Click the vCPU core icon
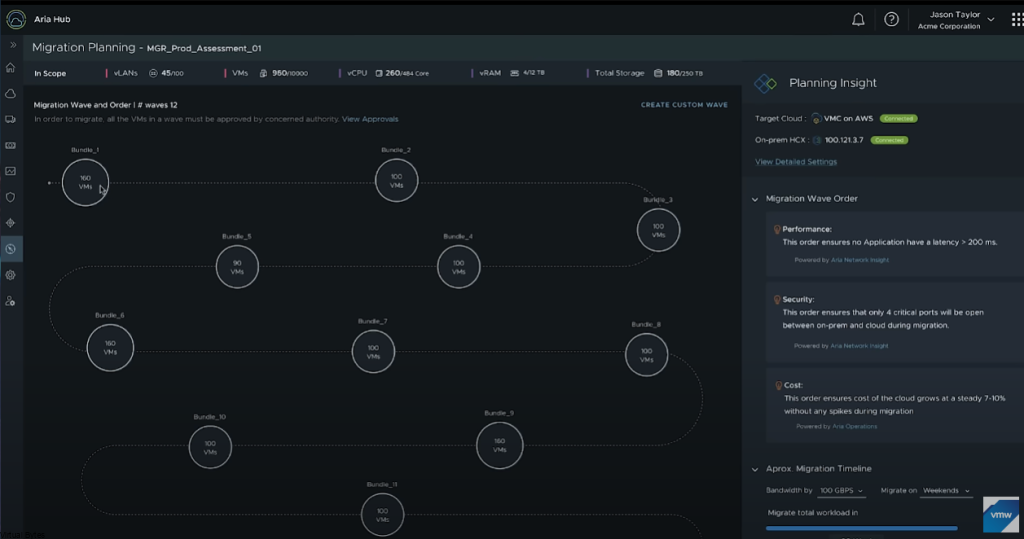The height and width of the screenshot is (539, 1024). 379,73
